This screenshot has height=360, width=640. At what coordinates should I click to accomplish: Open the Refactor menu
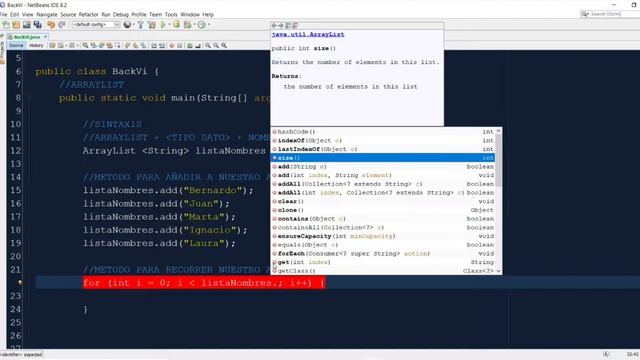click(89, 14)
